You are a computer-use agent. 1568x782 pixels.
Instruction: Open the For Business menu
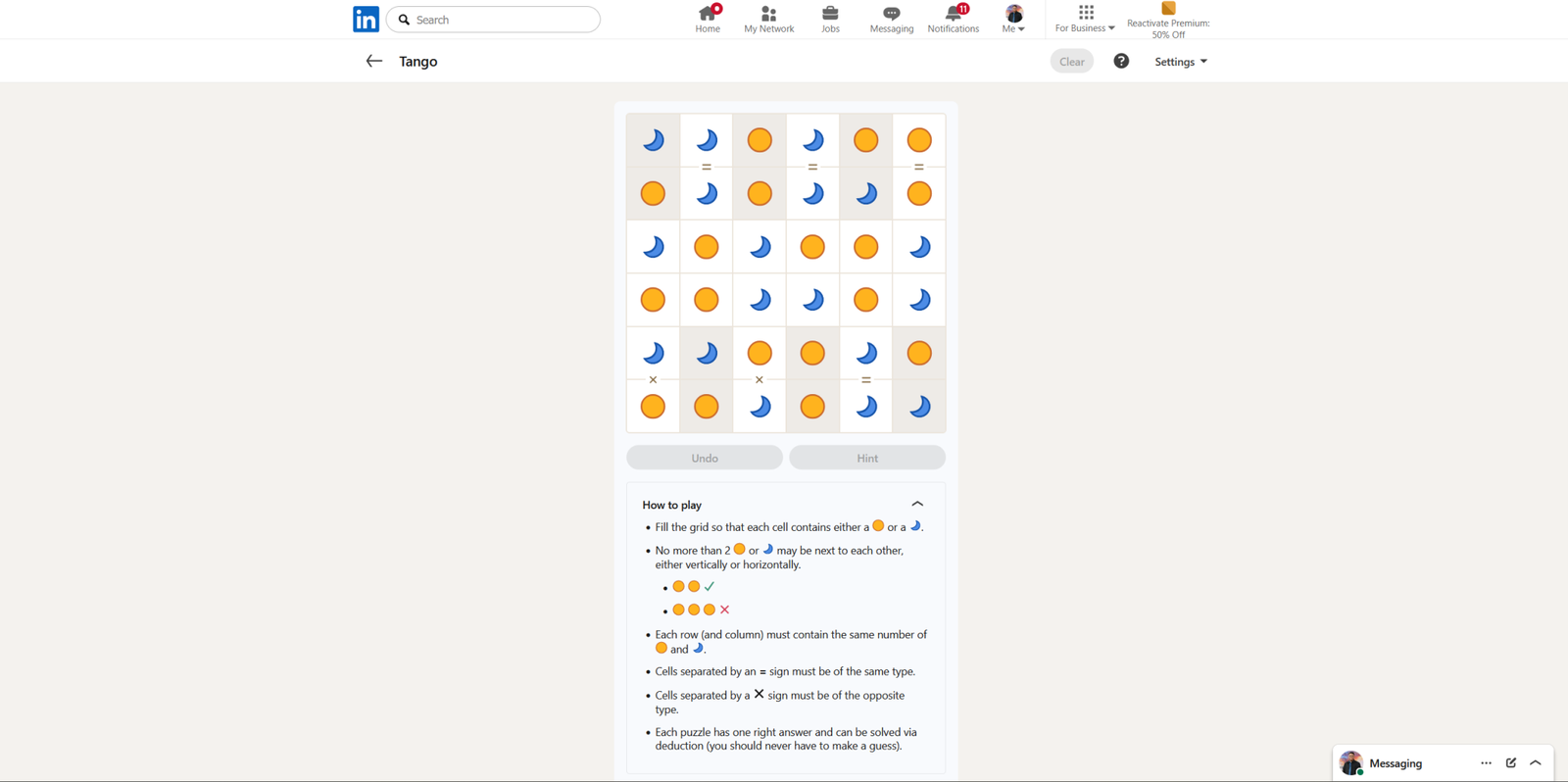tap(1085, 19)
